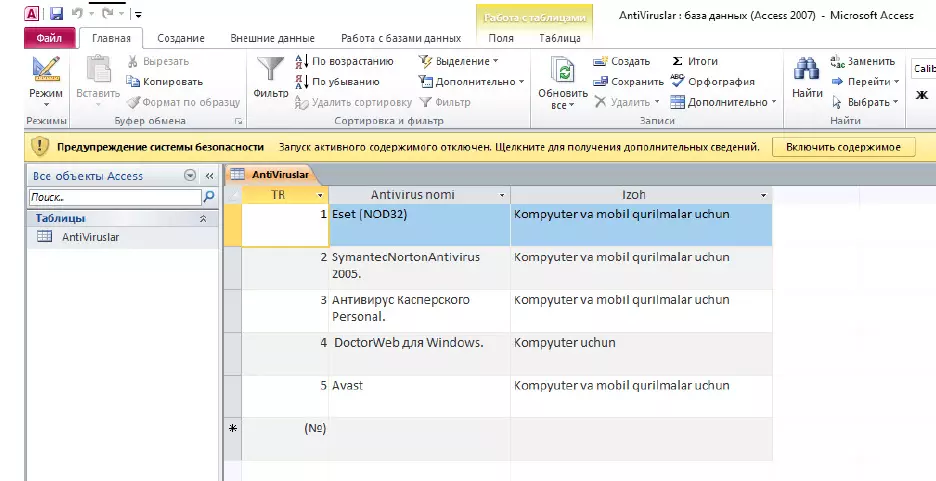Open the Перейти dropdown
This screenshot has height=481, width=936.
[x=865, y=82]
